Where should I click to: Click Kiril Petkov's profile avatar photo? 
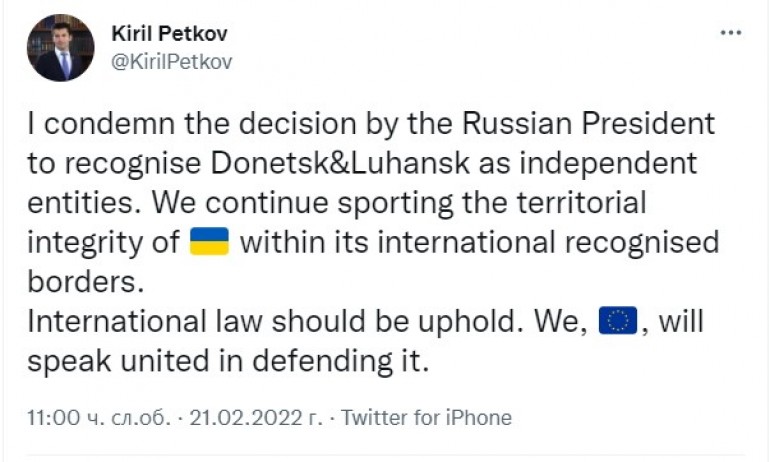coord(60,47)
